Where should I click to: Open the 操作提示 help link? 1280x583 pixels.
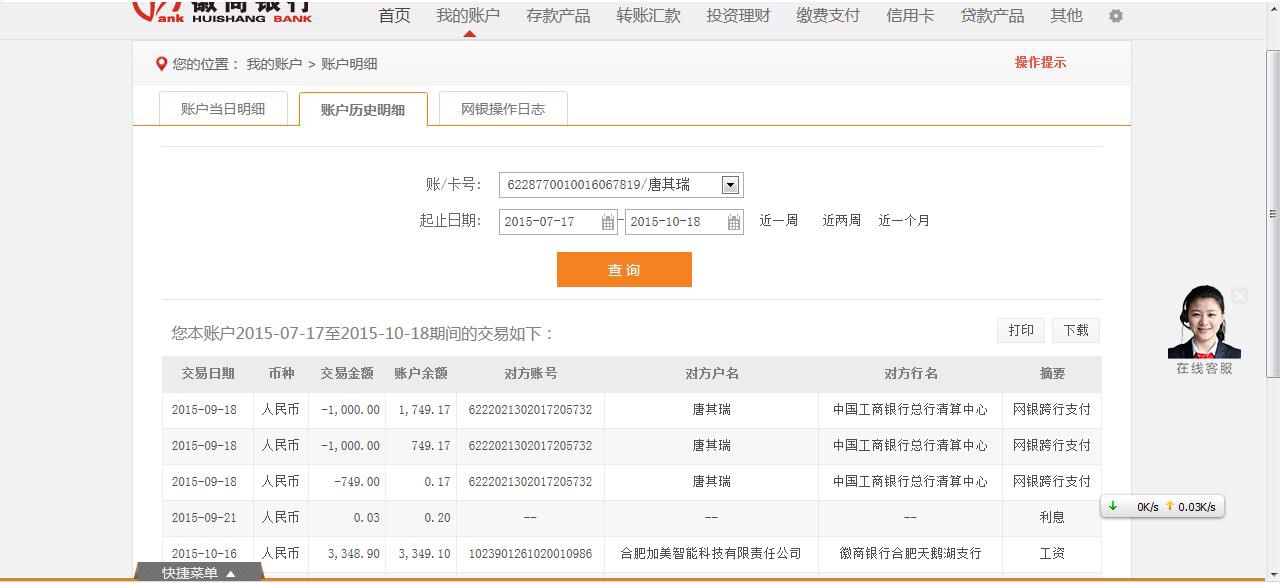point(1040,62)
